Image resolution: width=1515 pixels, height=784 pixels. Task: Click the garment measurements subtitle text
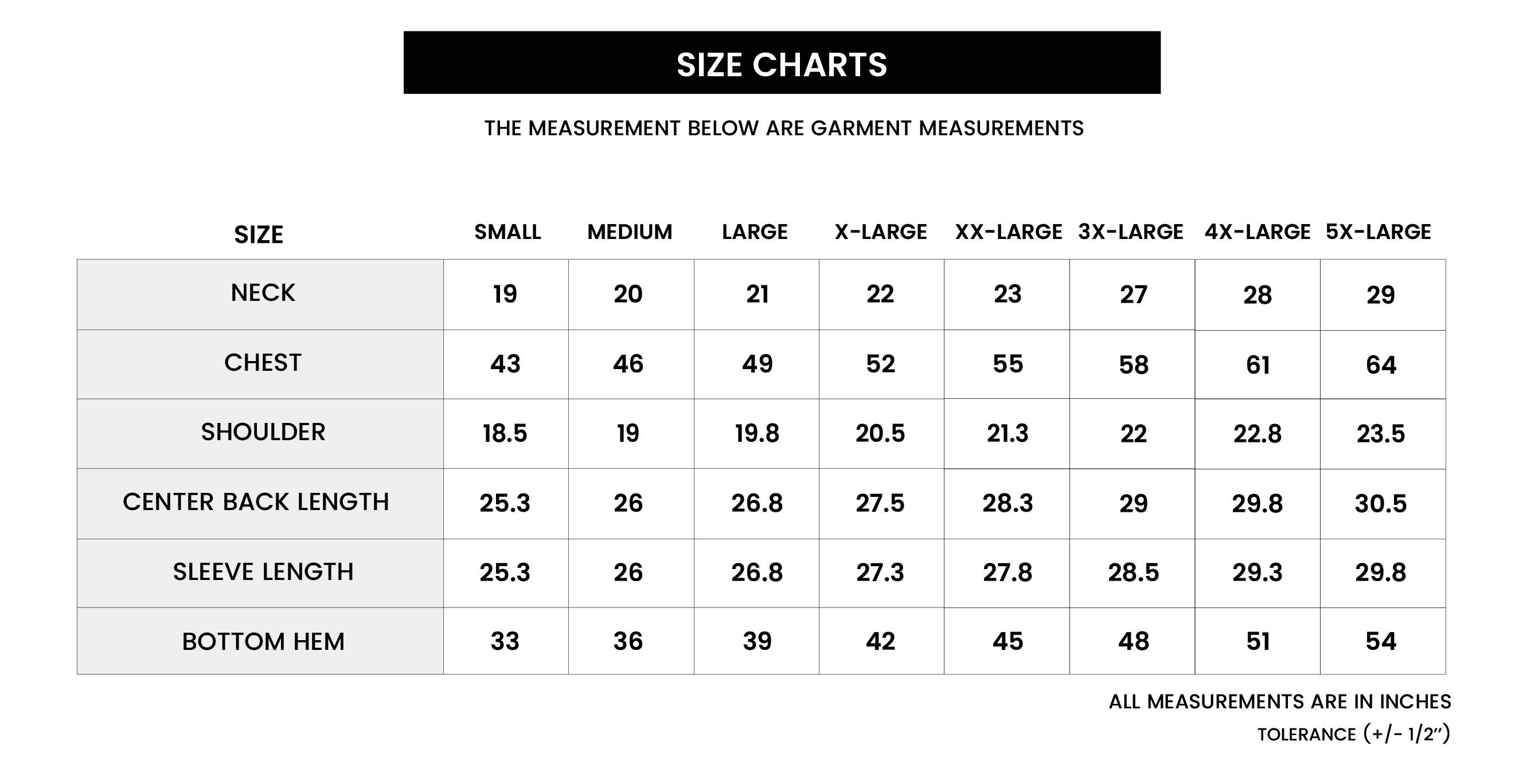coord(784,128)
